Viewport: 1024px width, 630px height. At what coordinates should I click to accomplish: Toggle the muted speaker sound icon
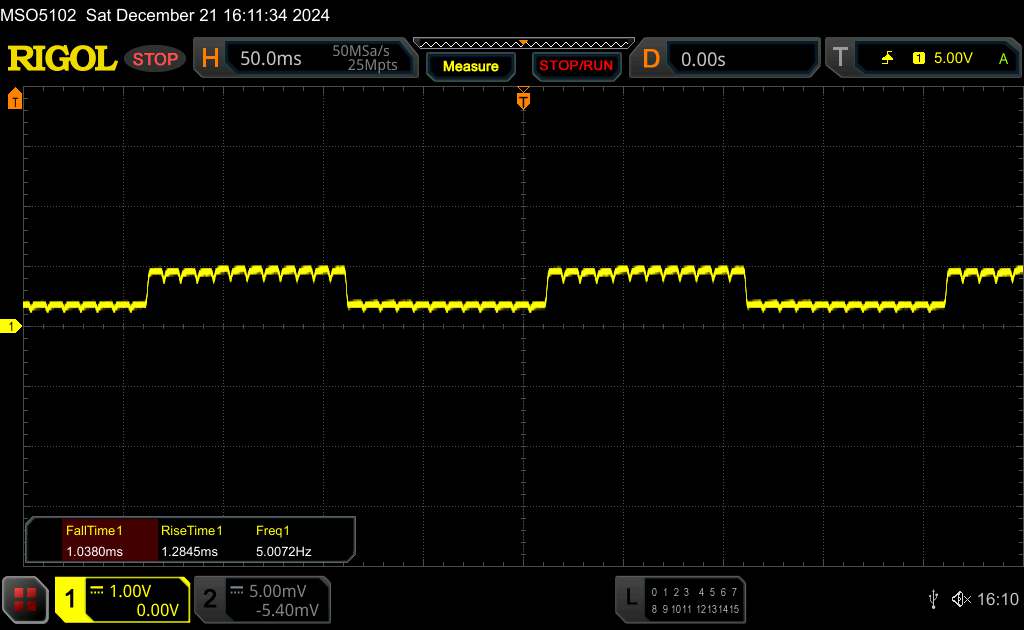point(961,599)
